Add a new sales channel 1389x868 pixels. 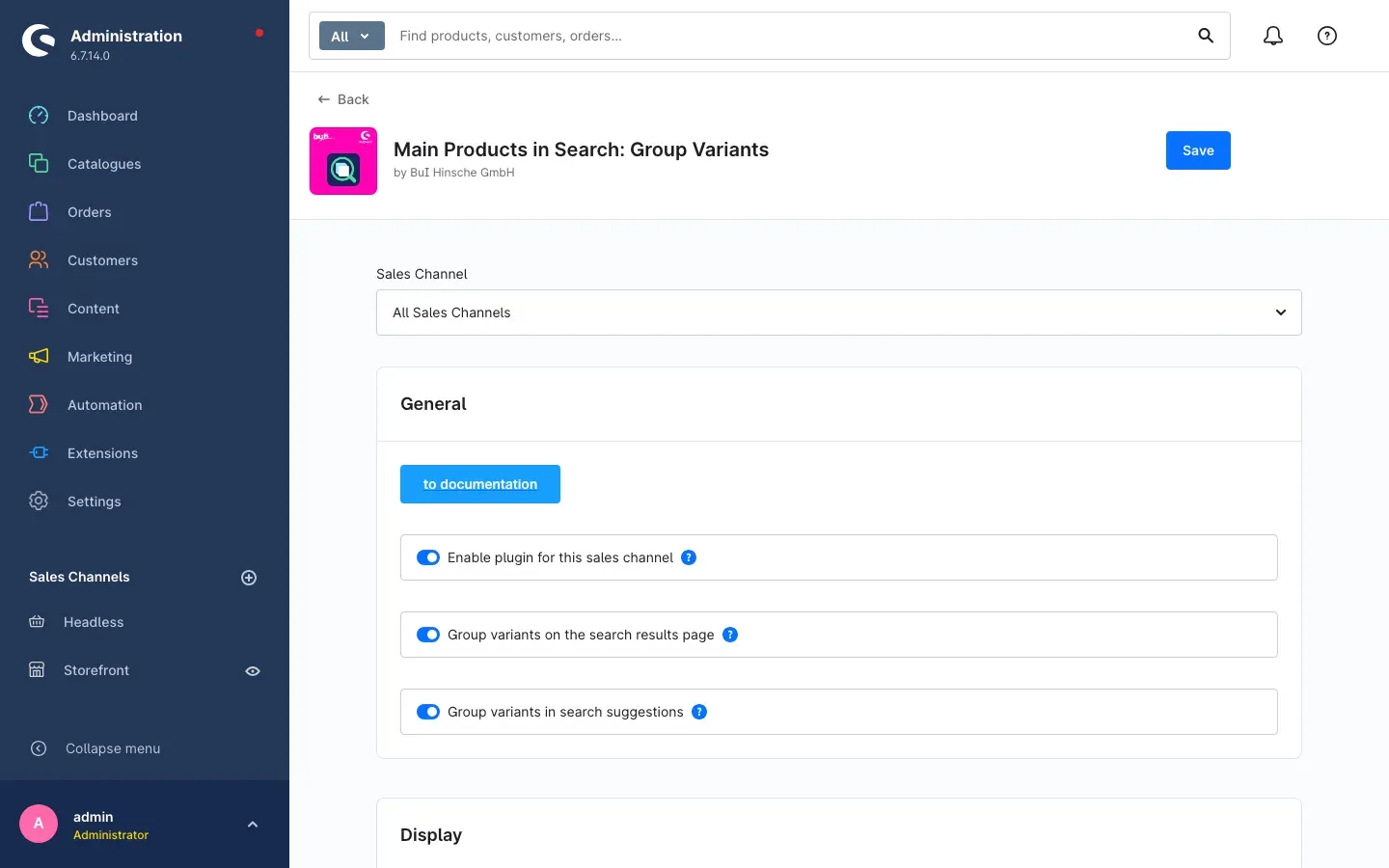tap(249, 578)
